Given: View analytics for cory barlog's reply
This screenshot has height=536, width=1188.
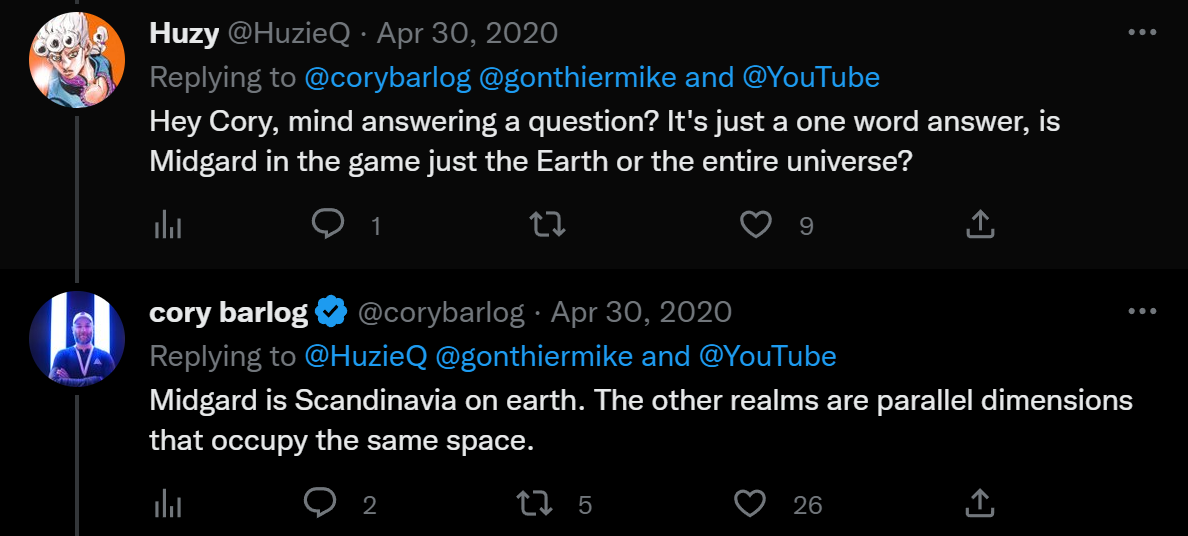Looking at the screenshot, I should 168,504.
